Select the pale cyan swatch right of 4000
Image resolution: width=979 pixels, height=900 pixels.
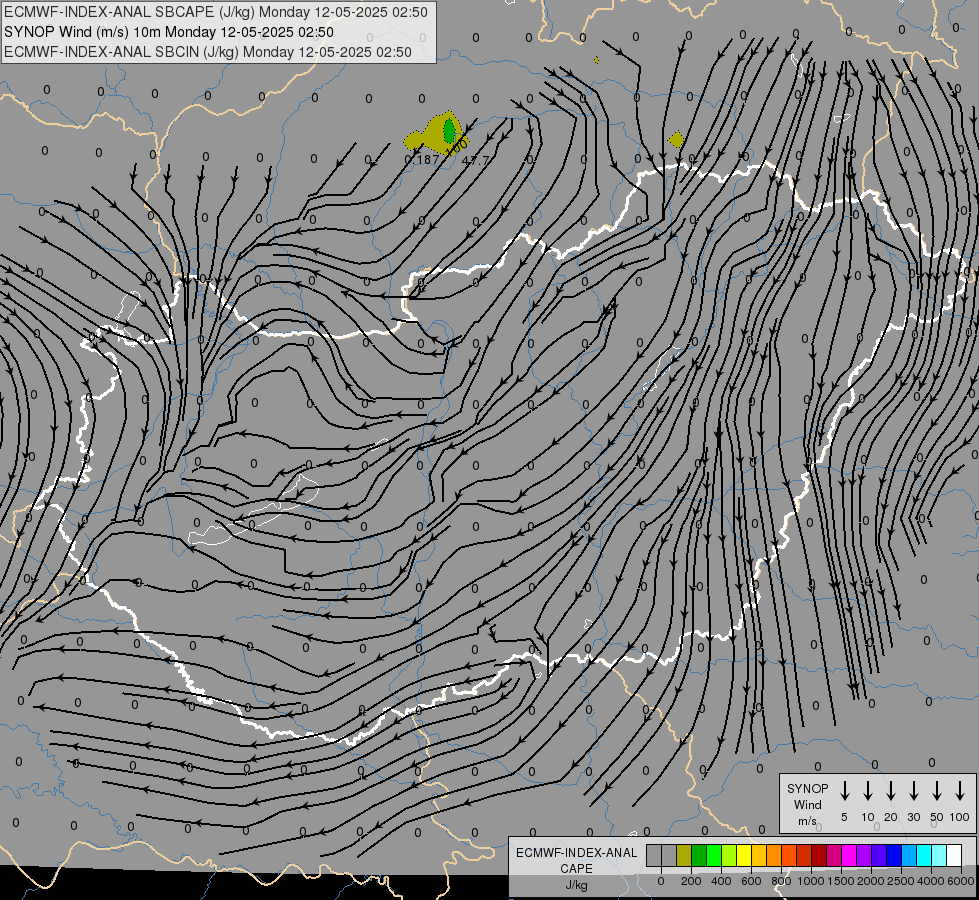938,855
